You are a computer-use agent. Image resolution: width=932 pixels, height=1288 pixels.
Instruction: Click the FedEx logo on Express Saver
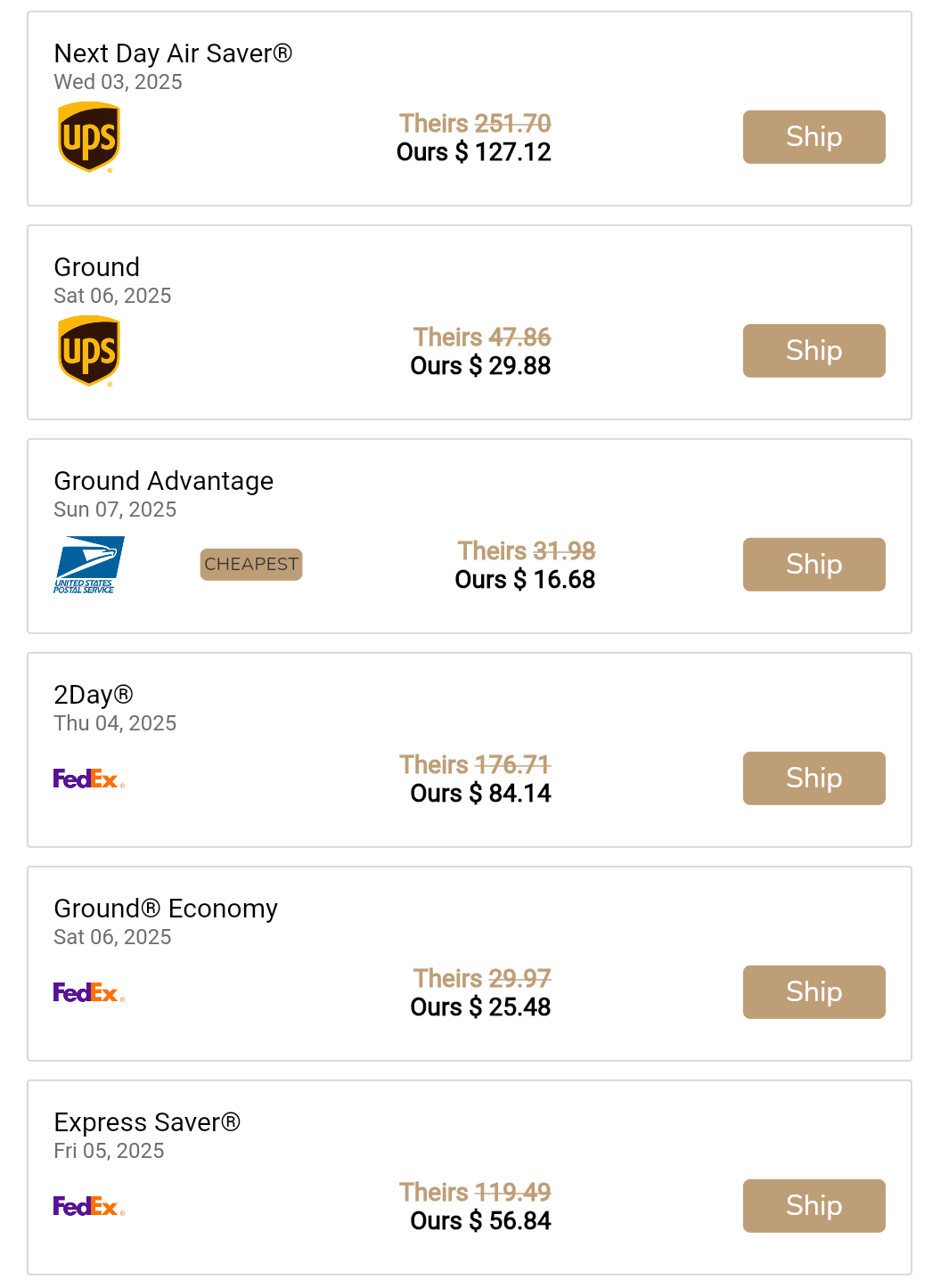[x=88, y=1206]
